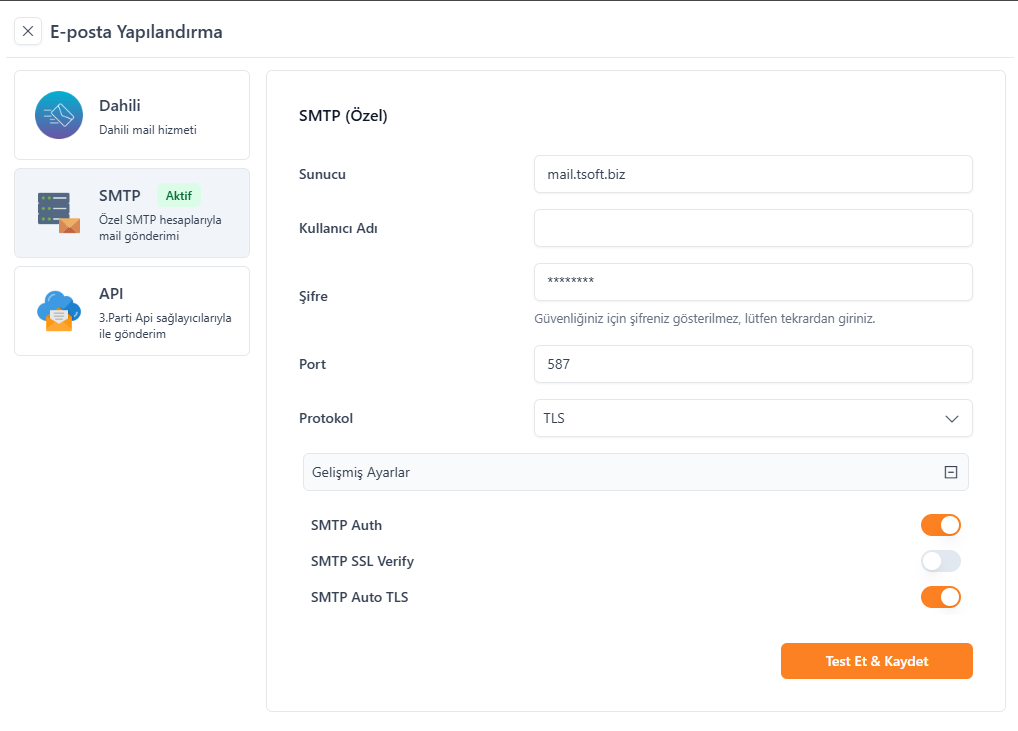Image resolution: width=1018 pixels, height=731 pixels.
Task: Close the E-posta Yapılandırma dialog
Action: click(x=28, y=31)
